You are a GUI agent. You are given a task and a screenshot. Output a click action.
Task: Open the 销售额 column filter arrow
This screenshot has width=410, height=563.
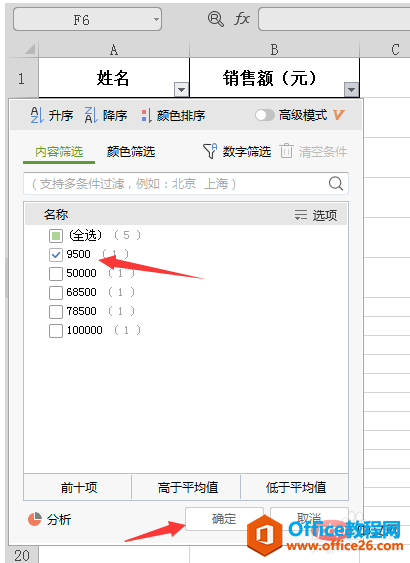351,89
